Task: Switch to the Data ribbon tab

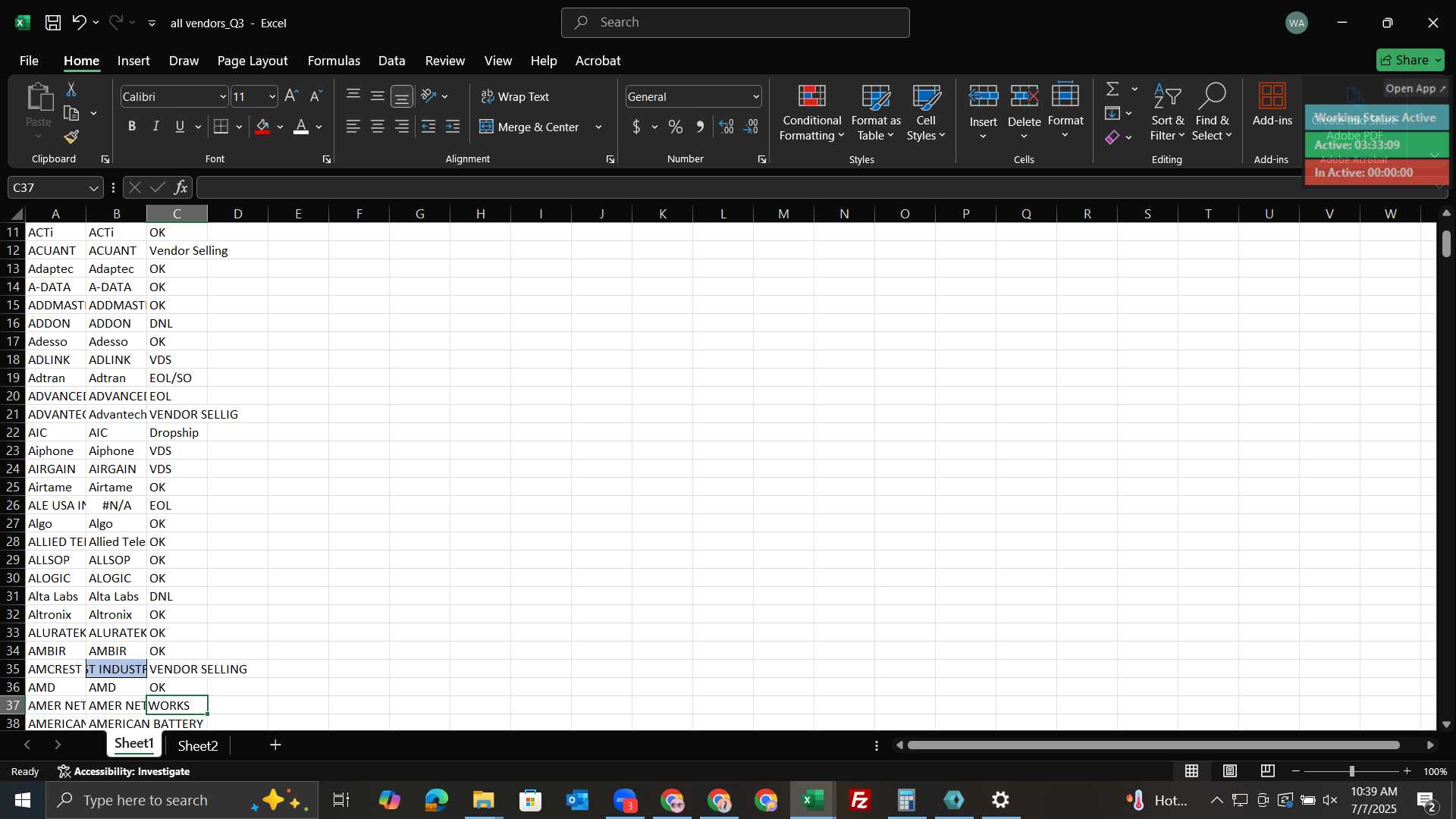Action: click(x=391, y=61)
